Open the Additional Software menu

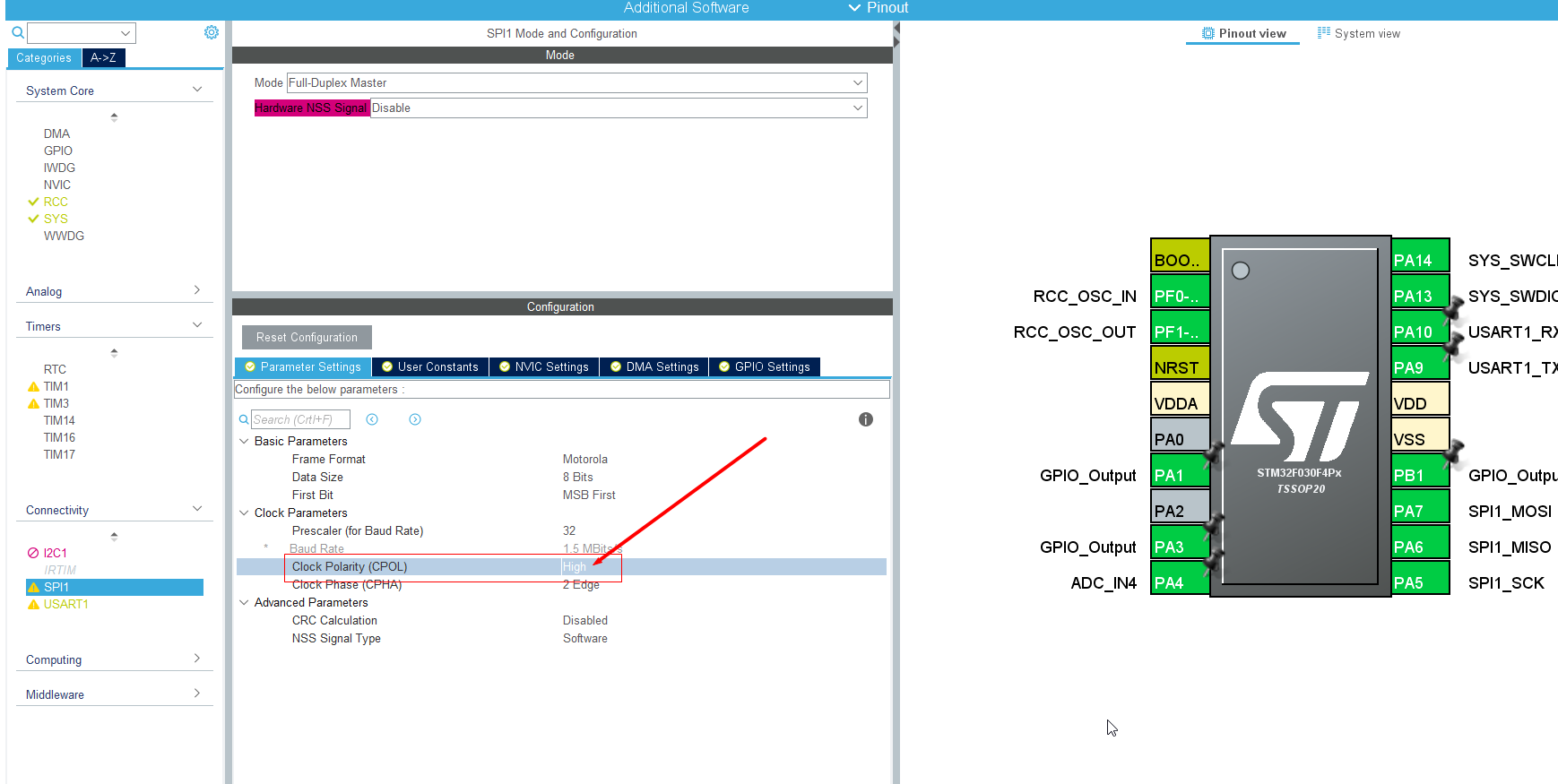tap(687, 8)
